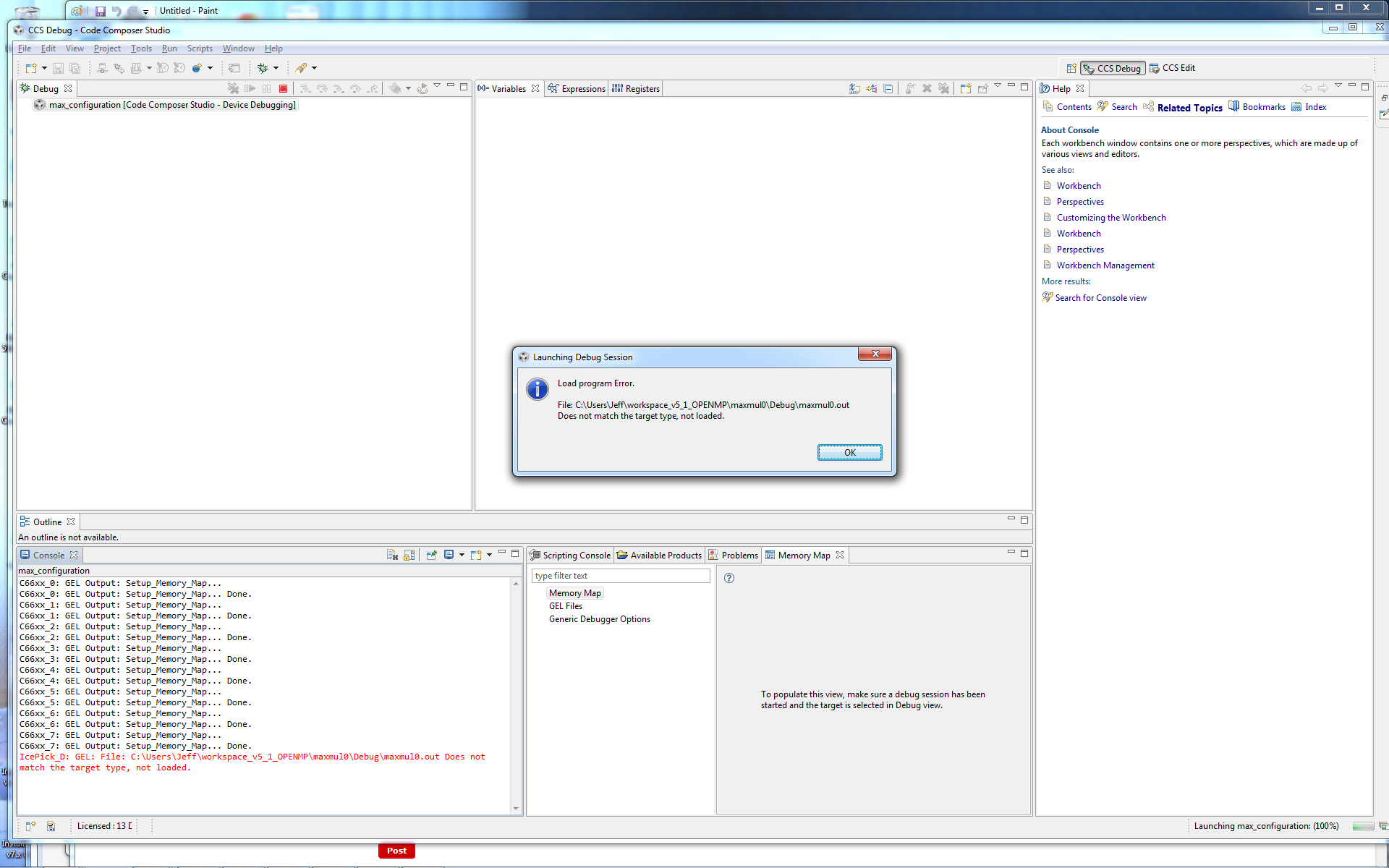
Task: Click the Clear Console icon
Action: (392, 555)
